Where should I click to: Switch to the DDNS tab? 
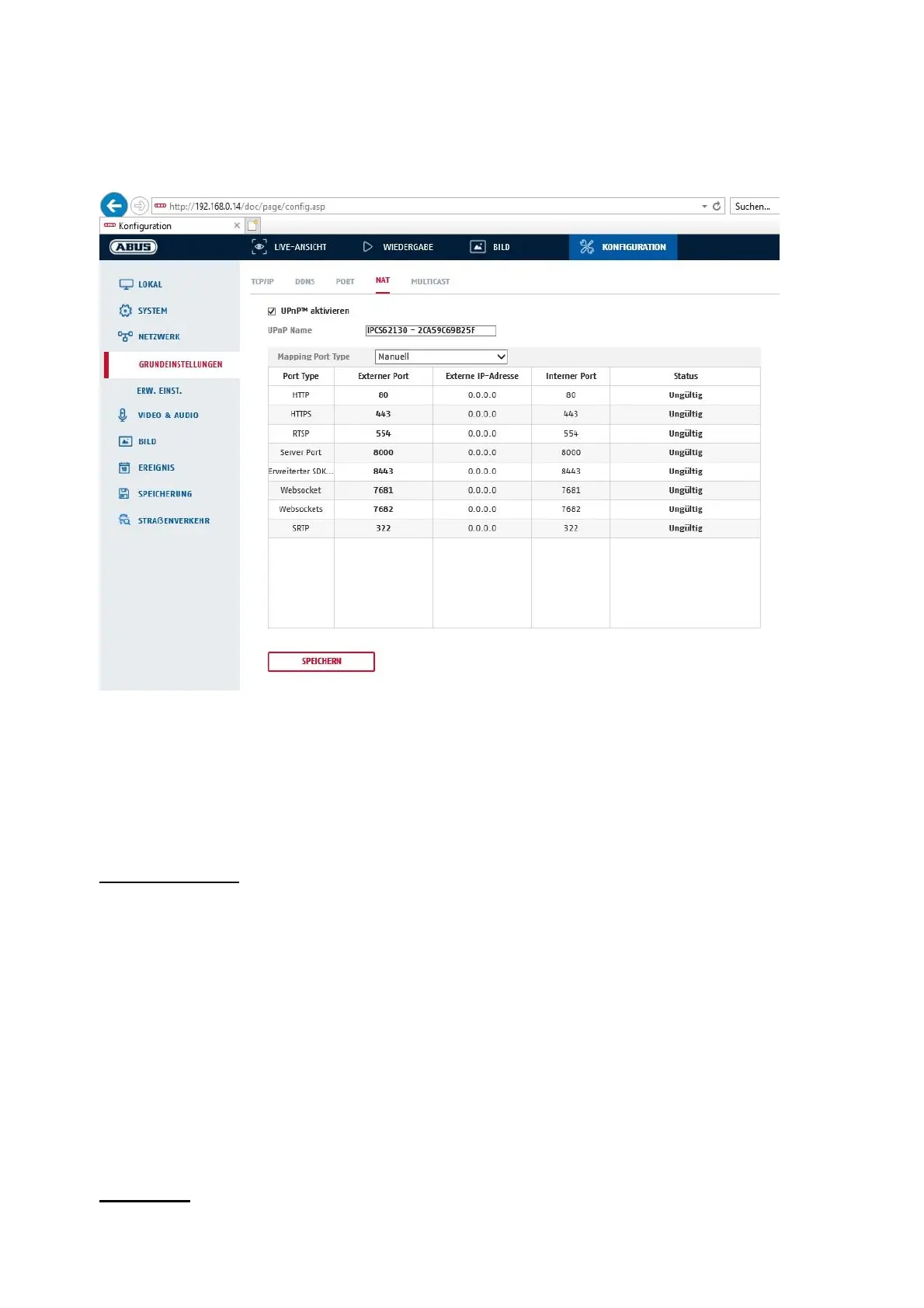[x=304, y=282]
